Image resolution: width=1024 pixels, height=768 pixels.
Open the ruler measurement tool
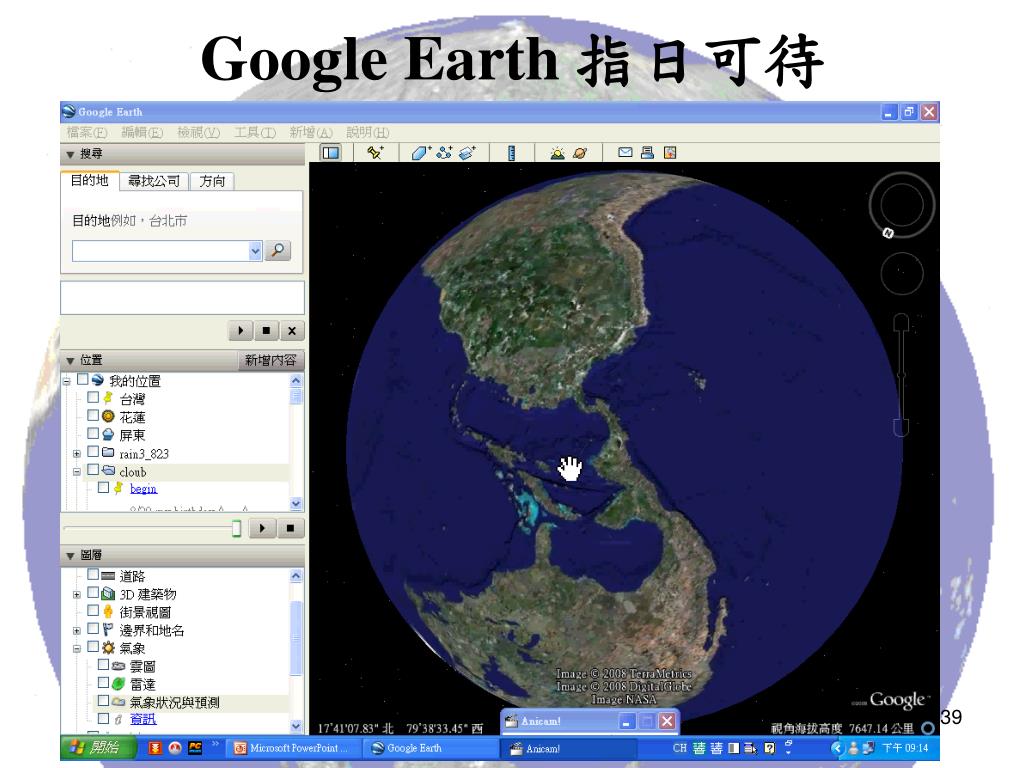pyautogui.click(x=511, y=153)
